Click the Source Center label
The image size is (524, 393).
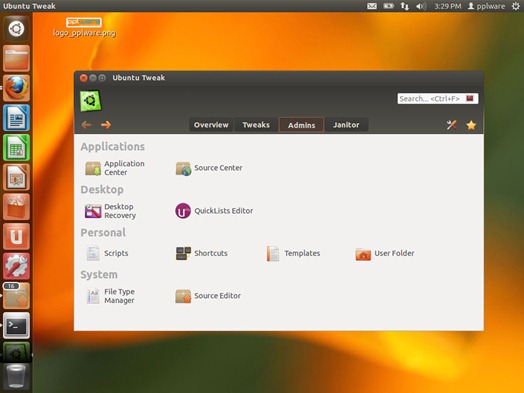(218, 168)
